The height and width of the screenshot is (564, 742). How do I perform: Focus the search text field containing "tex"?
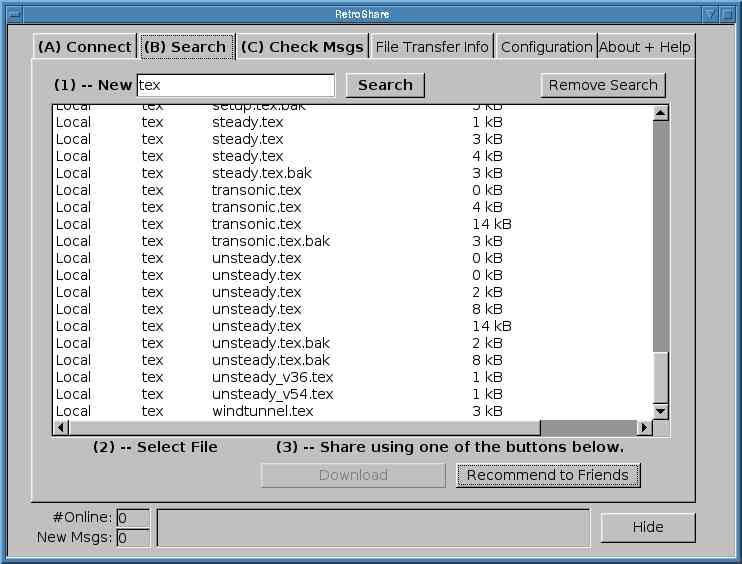[x=235, y=85]
